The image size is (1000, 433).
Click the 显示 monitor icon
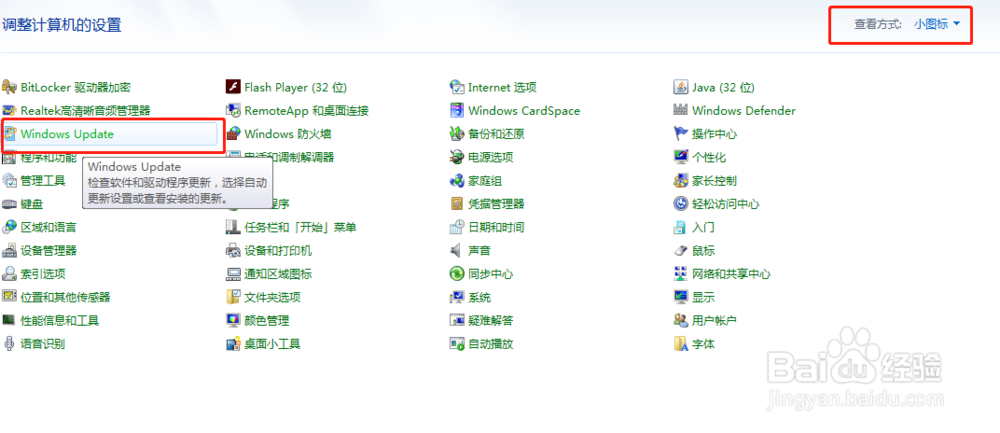[681, 297]
